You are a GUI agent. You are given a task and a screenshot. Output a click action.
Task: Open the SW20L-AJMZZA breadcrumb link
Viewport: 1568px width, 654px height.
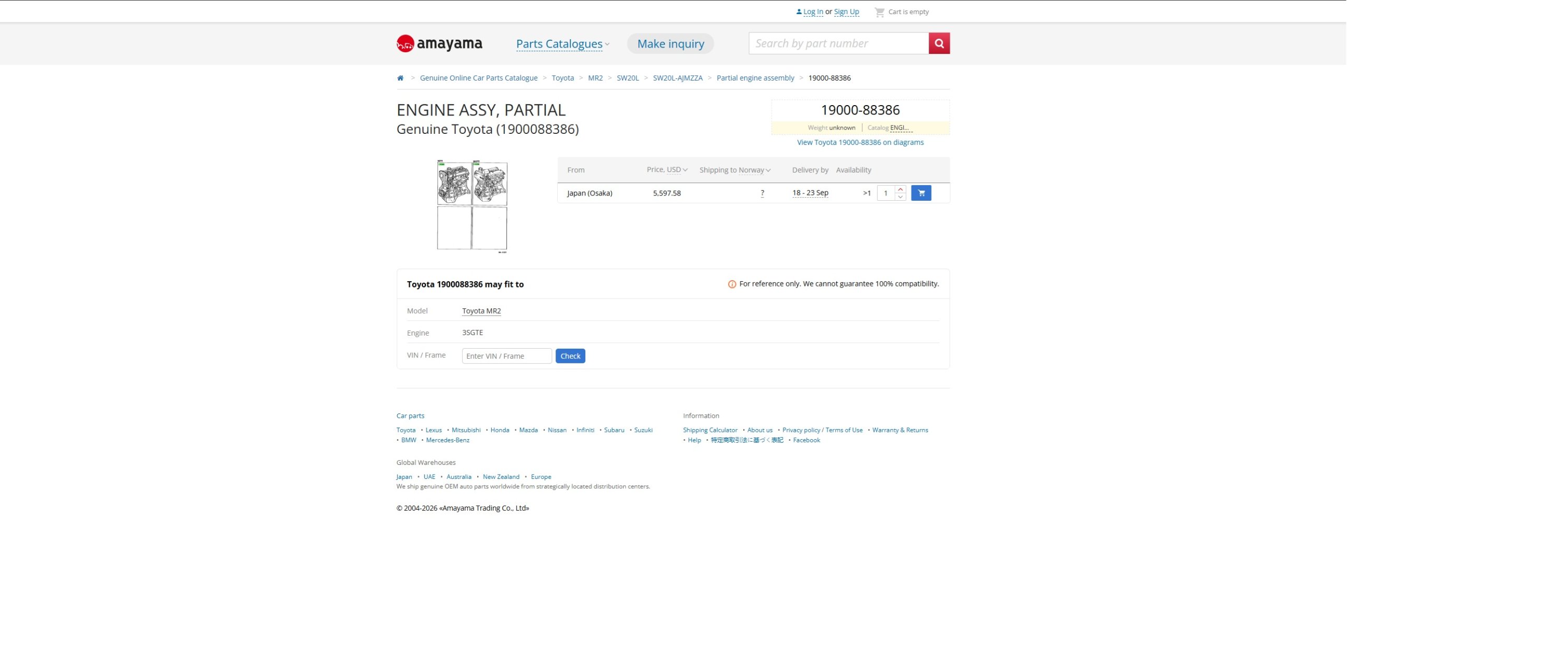pos(677,78)
